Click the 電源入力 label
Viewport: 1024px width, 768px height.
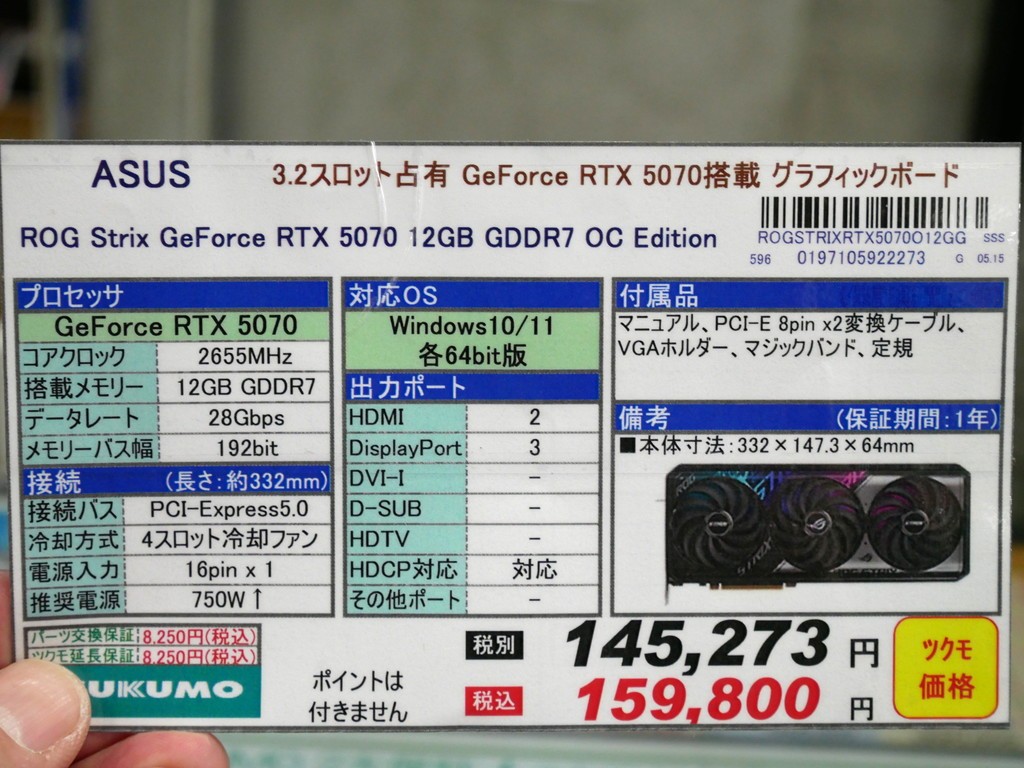(x=73, y=571)
